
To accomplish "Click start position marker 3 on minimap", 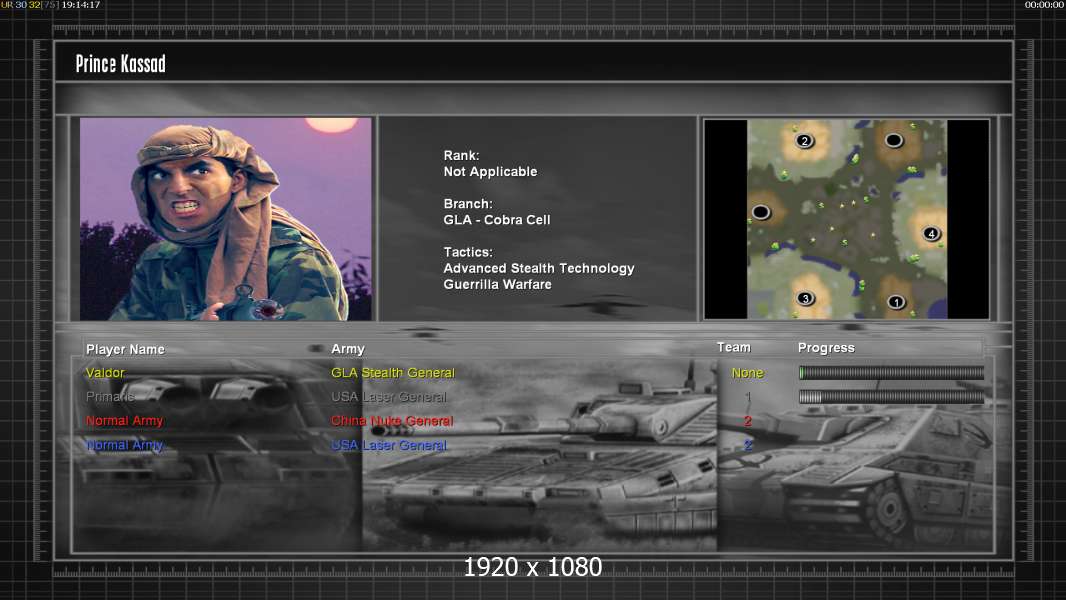I will coord(805,298).
